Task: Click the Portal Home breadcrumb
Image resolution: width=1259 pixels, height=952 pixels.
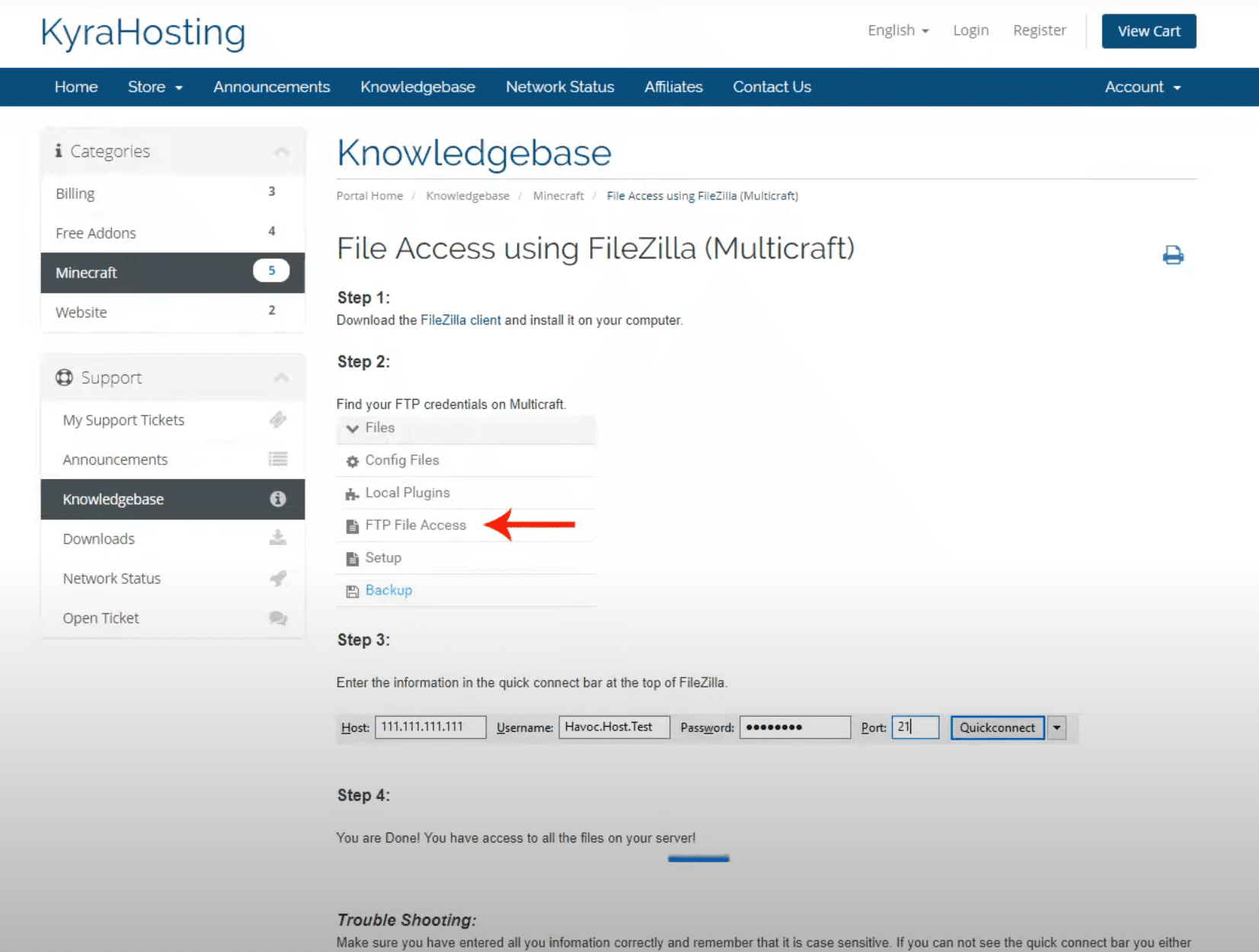Action: click(369, 196)
